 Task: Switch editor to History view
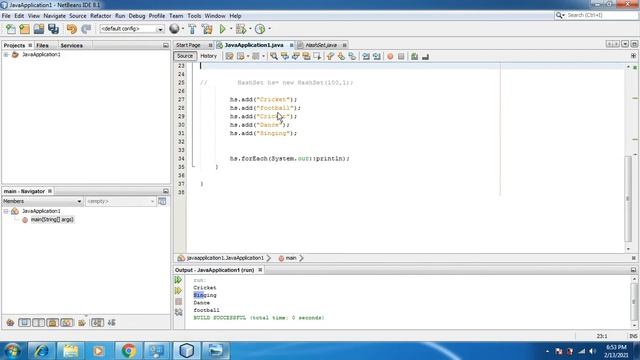click(x=209, y=56)
